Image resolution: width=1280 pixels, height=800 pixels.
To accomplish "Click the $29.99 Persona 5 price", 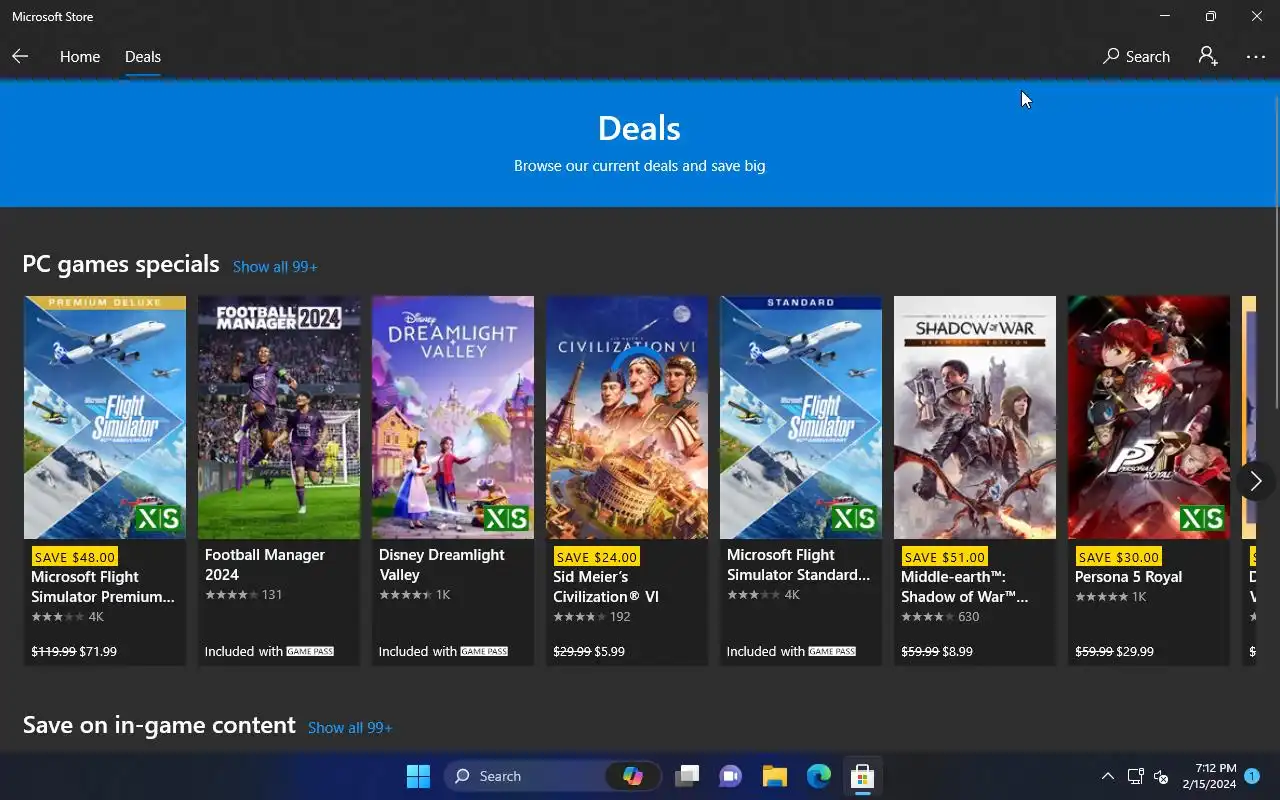I will pyautogui.click(x=1135, y=652).
